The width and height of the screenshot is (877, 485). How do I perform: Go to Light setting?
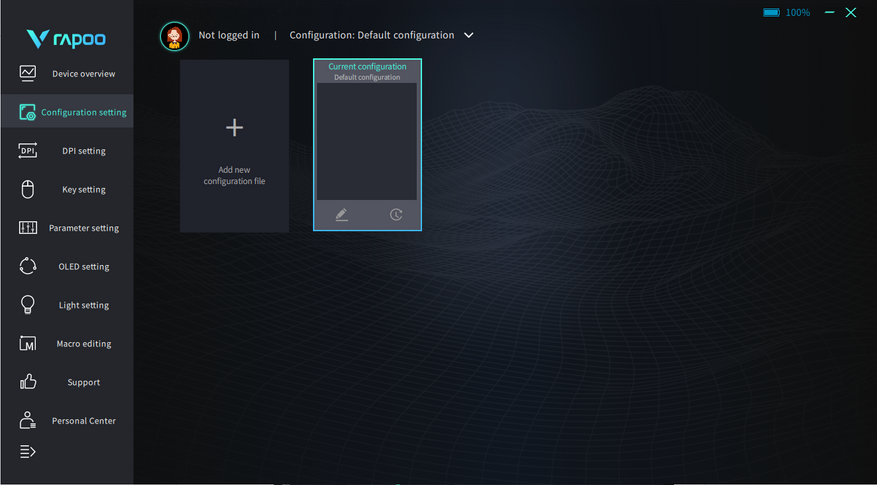(x=84, y=305)
